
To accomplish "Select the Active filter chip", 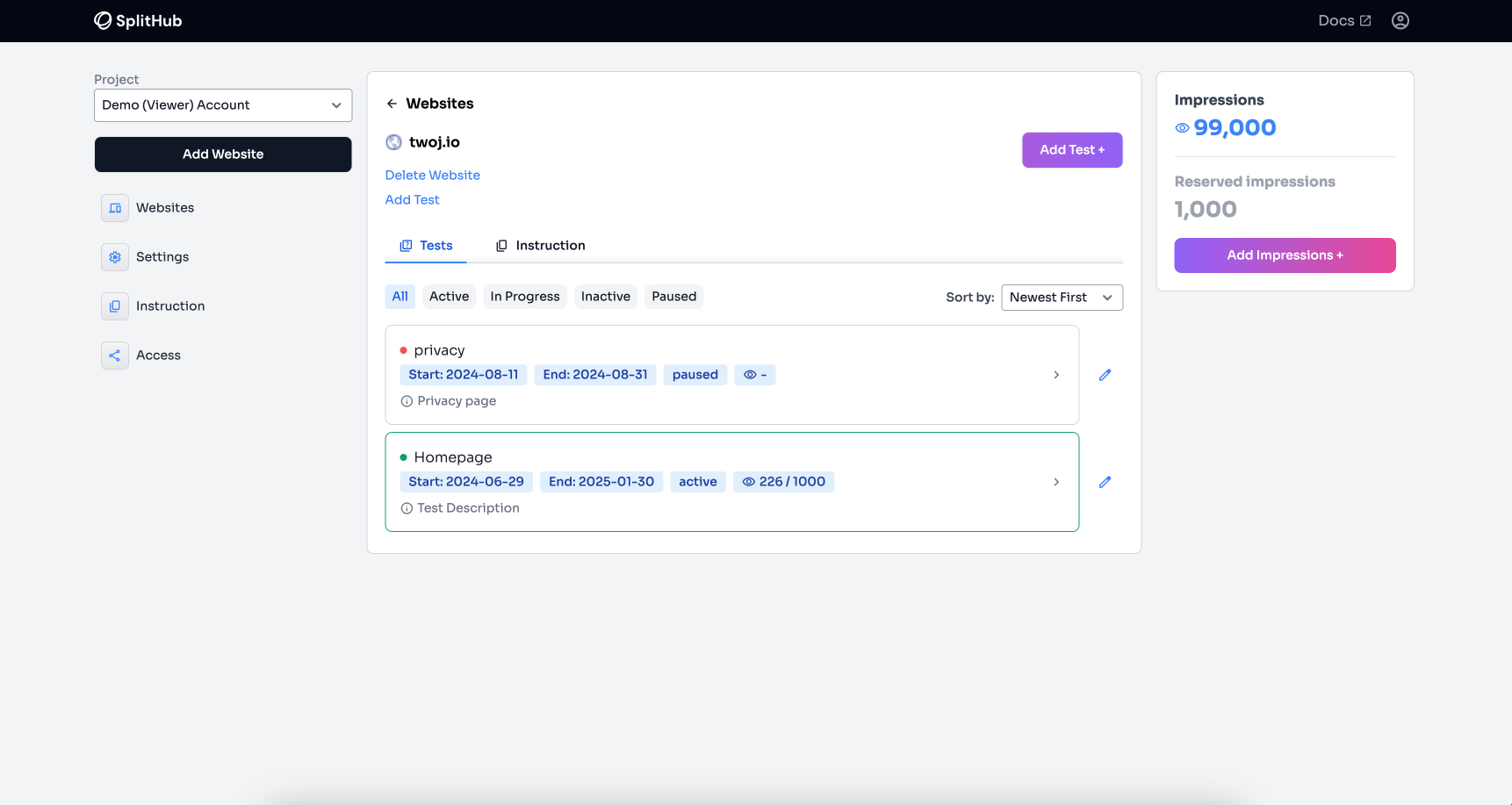I will 449,297.
